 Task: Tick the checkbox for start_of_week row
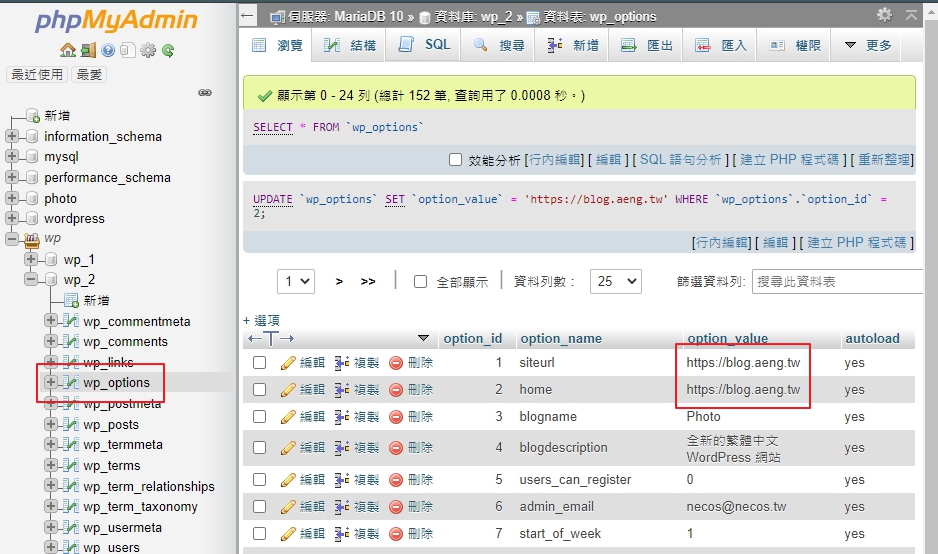coord(259,534)
